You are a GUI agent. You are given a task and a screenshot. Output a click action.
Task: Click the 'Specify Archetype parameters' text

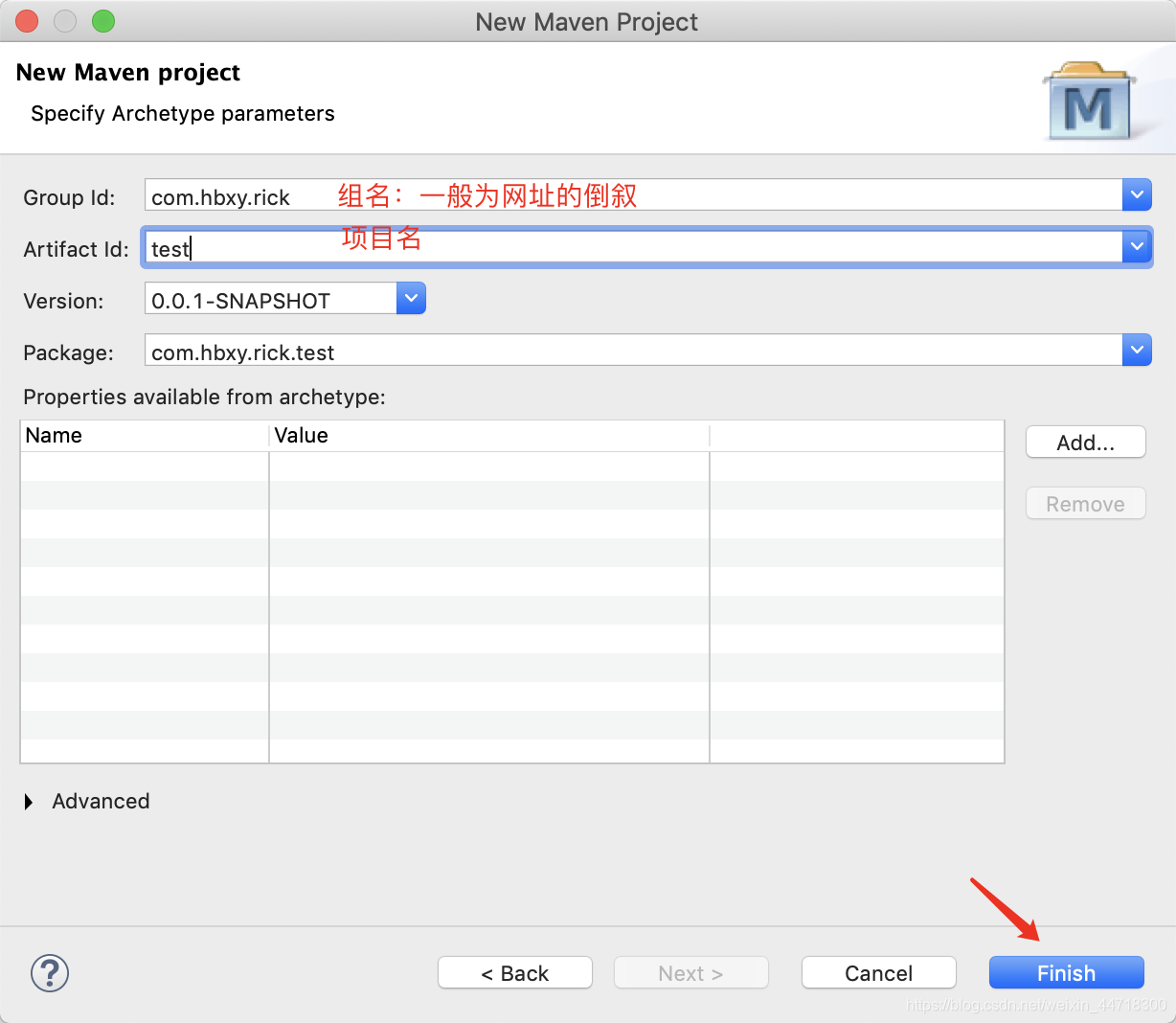pyautogui.click(x=183, y=113)
